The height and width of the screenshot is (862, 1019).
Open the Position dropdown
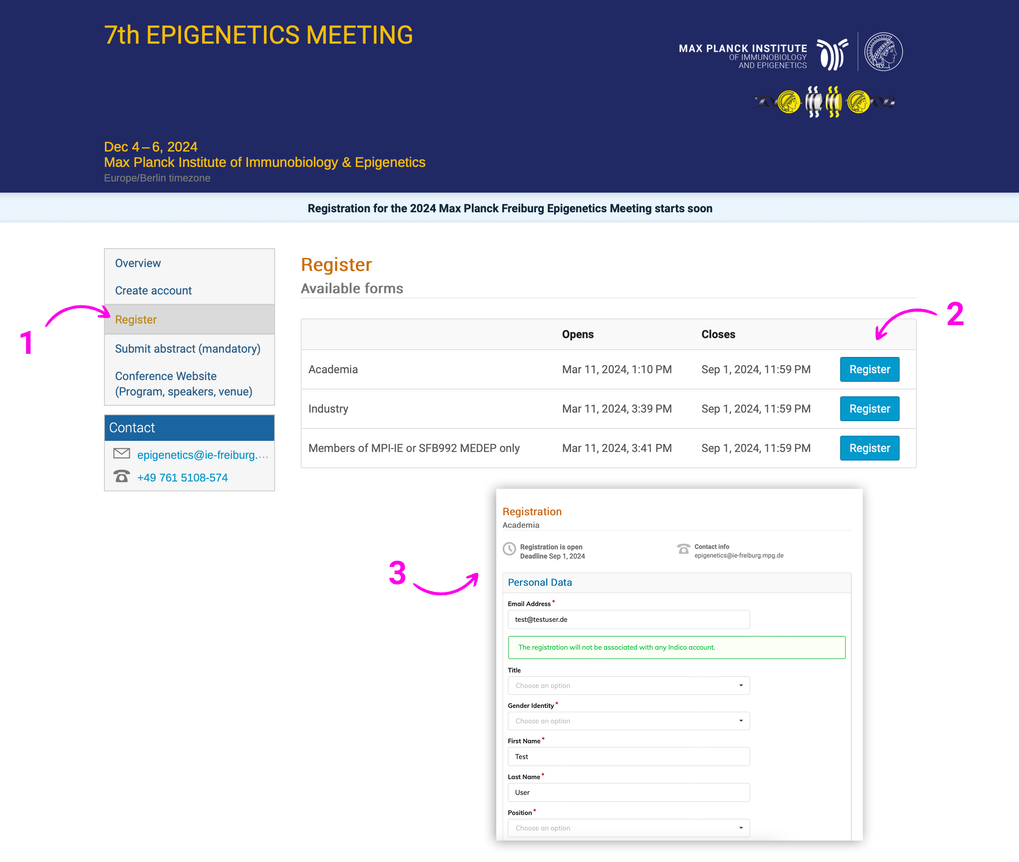(x=628, y=828)
